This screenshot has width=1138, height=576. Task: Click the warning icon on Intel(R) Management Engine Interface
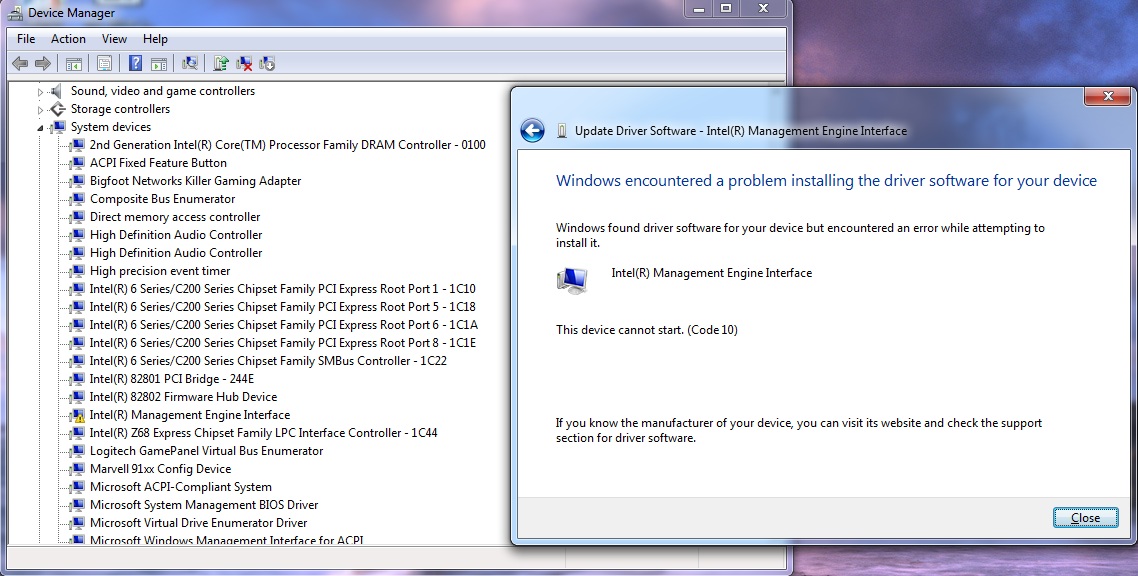(x=77, y=416)
